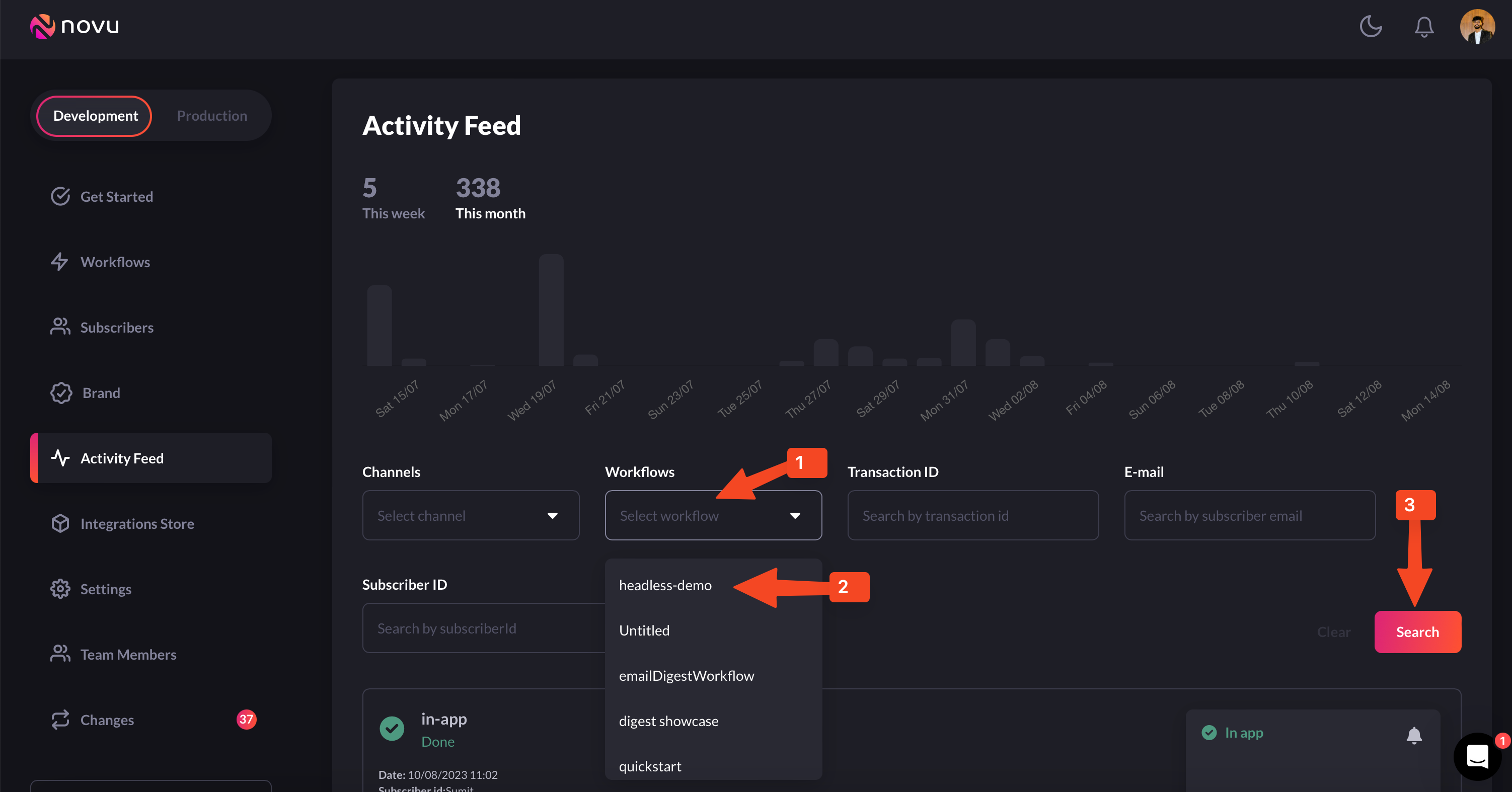Open the Changes page with the 37 badge
The width and height of the screenshot is (1512, 792).
pos(107,720)
